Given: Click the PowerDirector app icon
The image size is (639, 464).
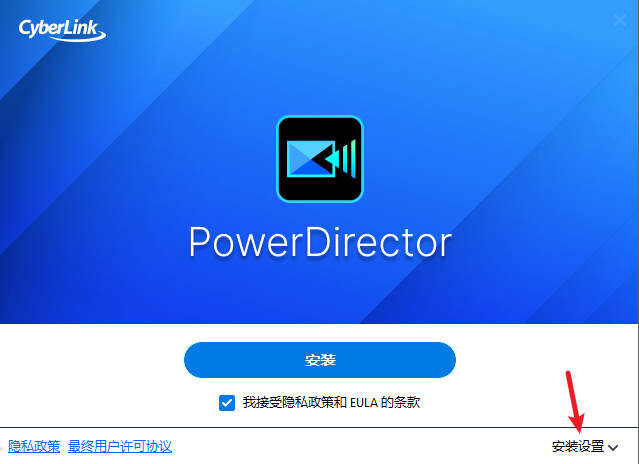Looking at the screenshot, I should [x=320, y=159].
